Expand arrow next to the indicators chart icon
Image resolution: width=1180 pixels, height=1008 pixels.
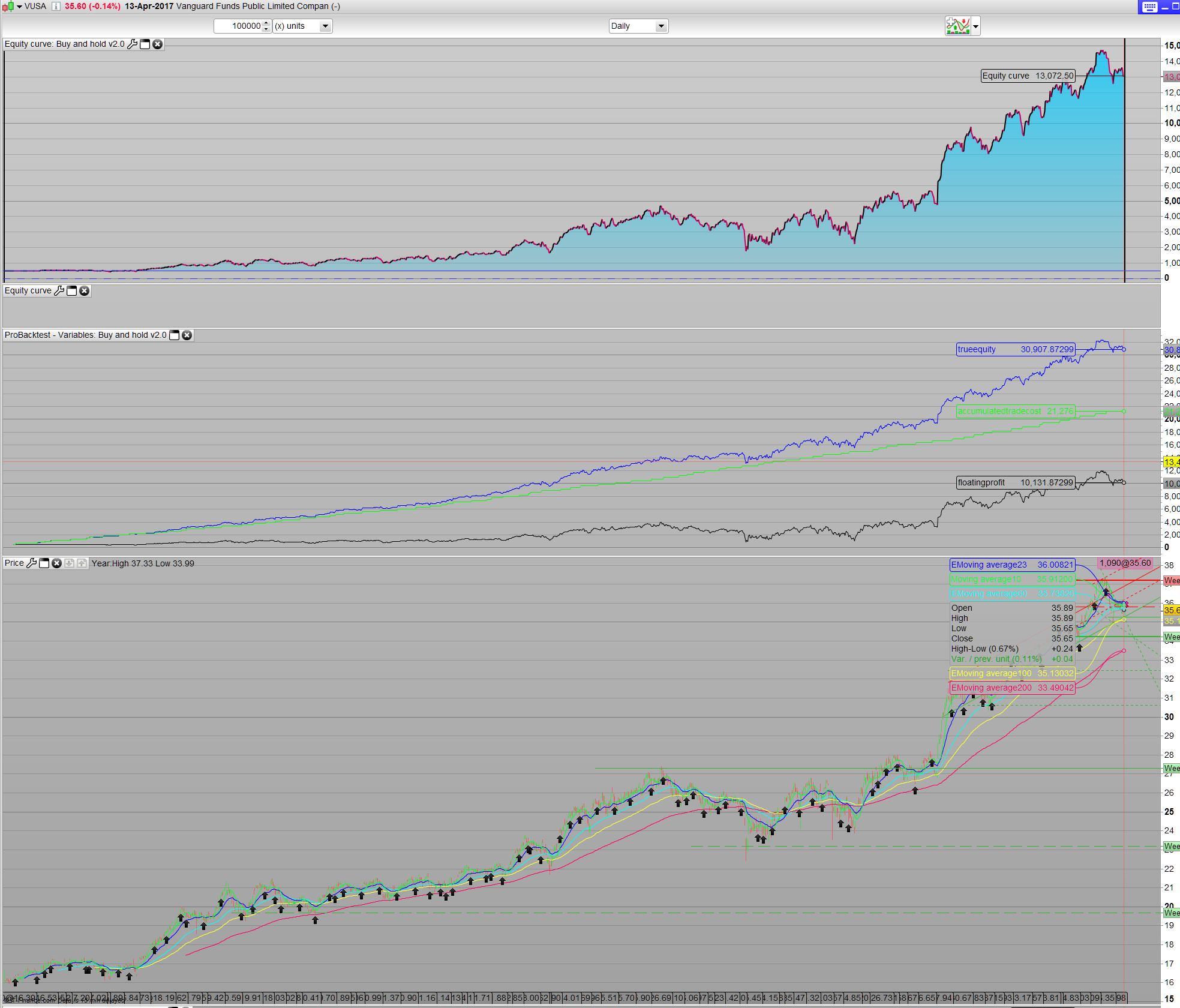[976, 26]
